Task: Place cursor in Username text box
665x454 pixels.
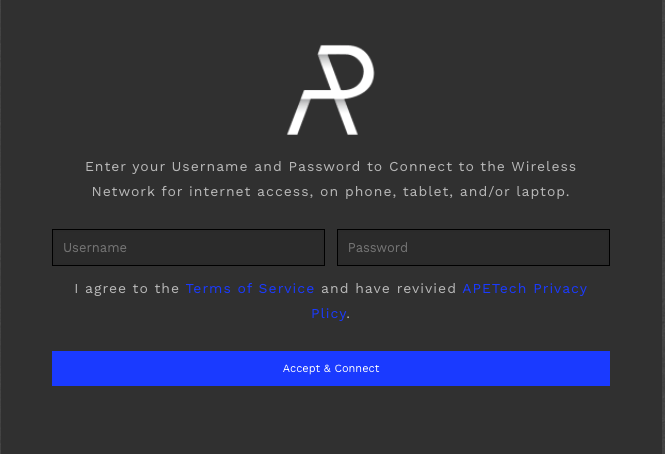Action: tap(188, 247)
